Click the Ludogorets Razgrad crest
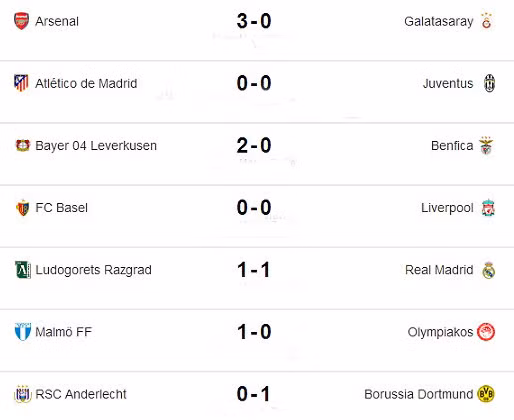The image size is (514, 420). point(23,270)
